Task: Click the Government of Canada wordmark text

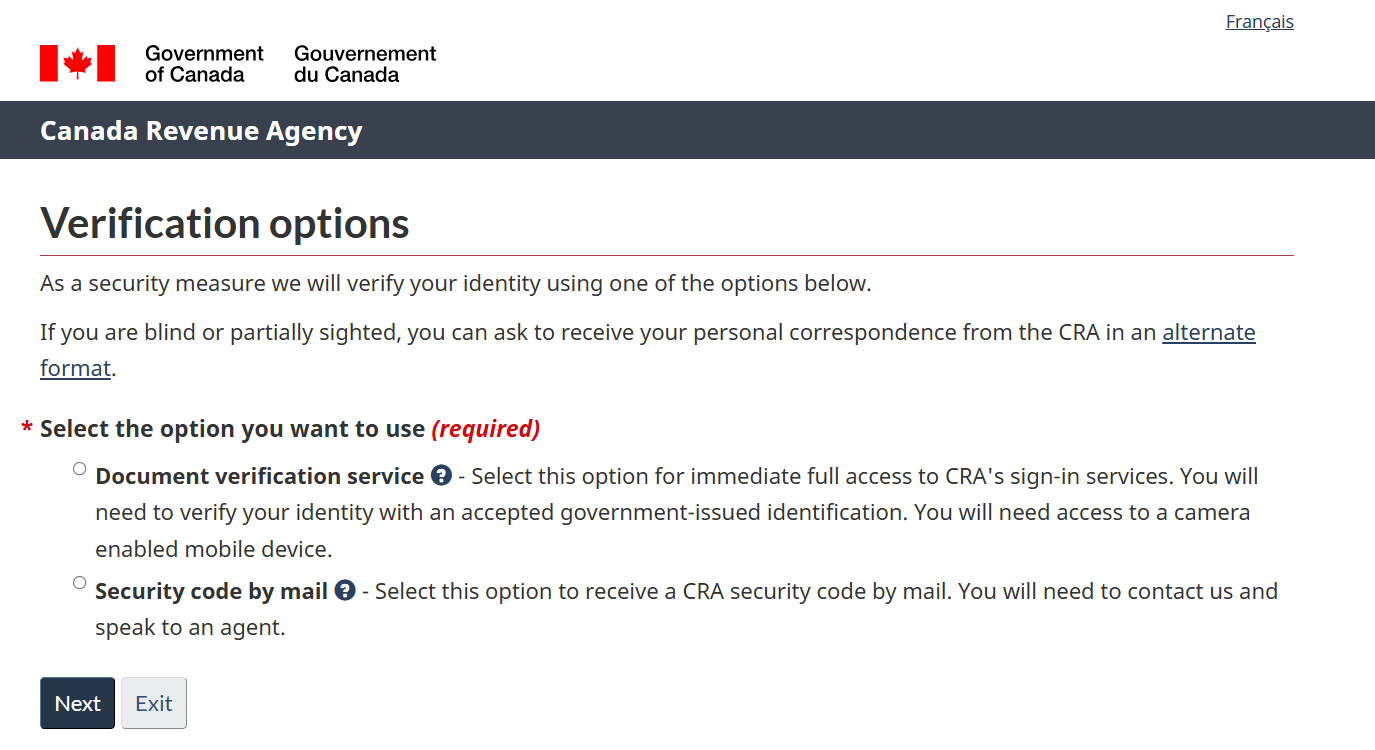Action: (x=204, y=64)
